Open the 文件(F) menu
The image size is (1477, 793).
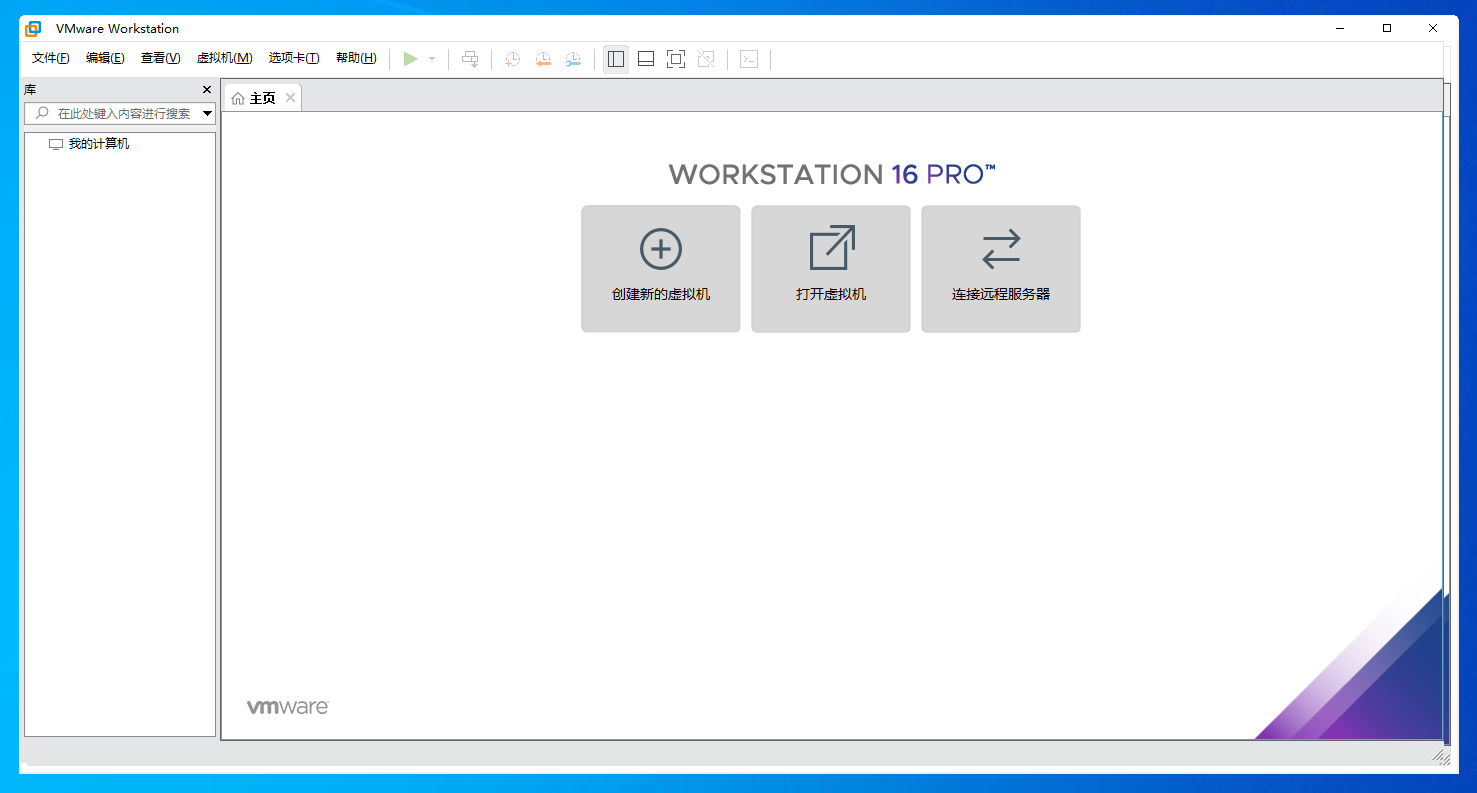[50, 58]
